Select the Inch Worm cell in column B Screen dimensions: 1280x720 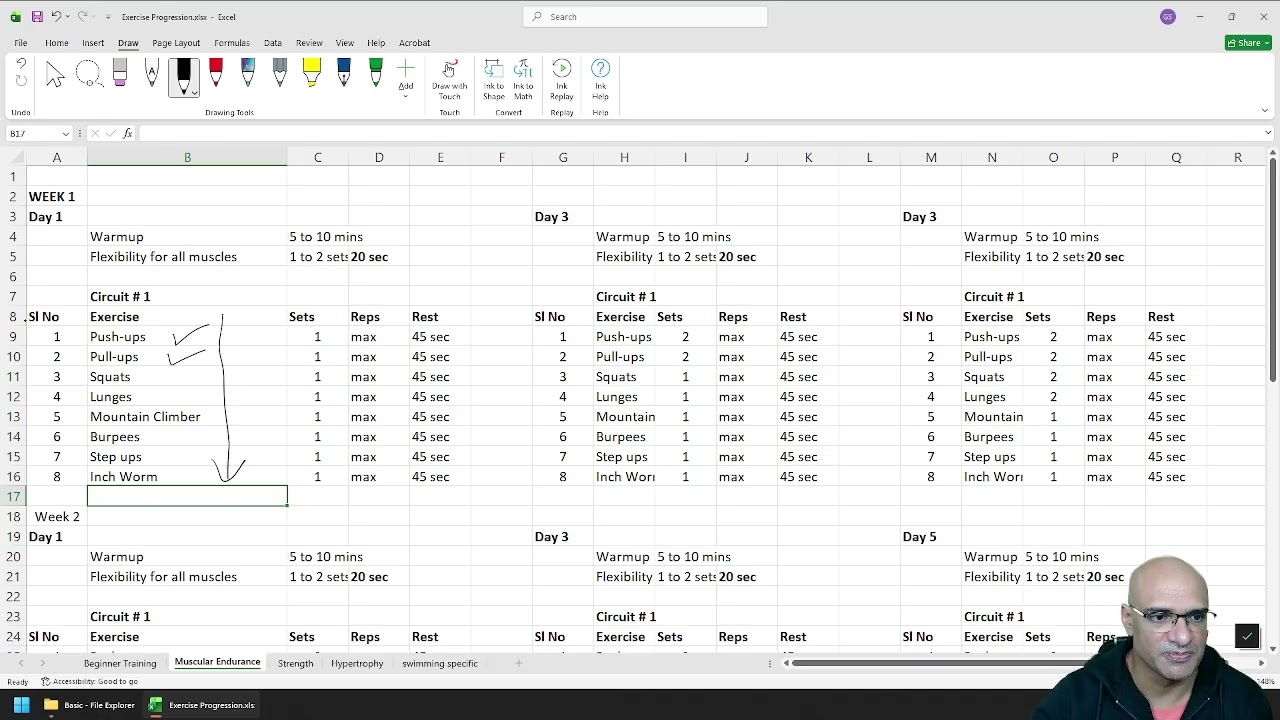point(187,477)
